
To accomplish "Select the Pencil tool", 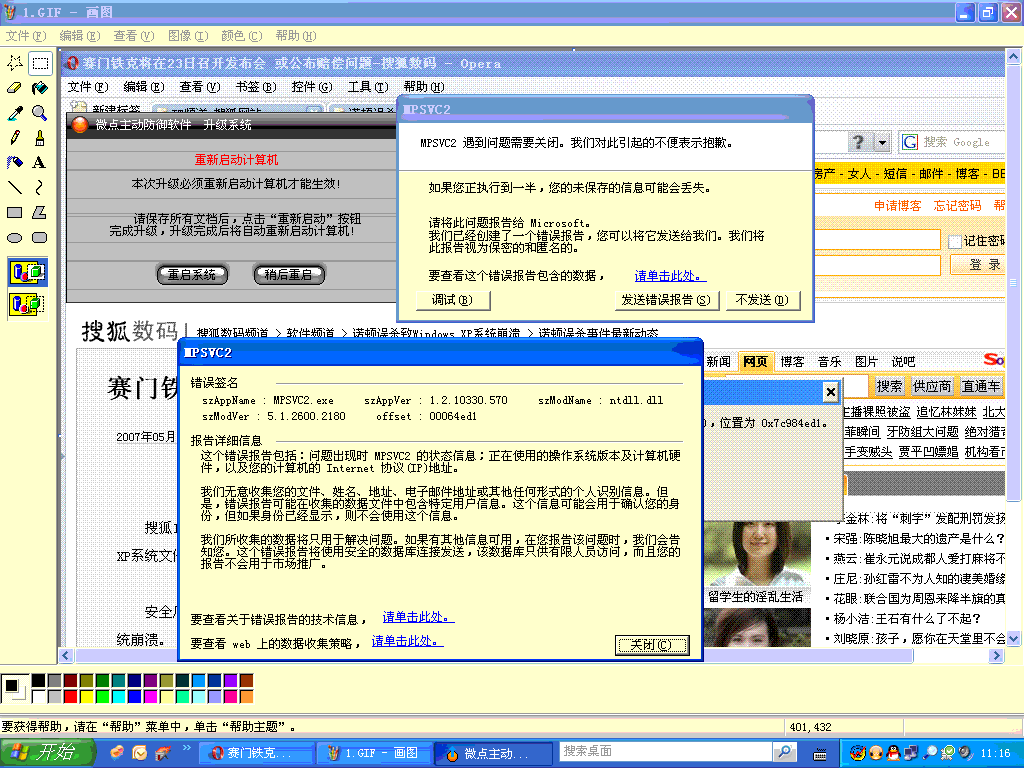I will pos(15,138).
